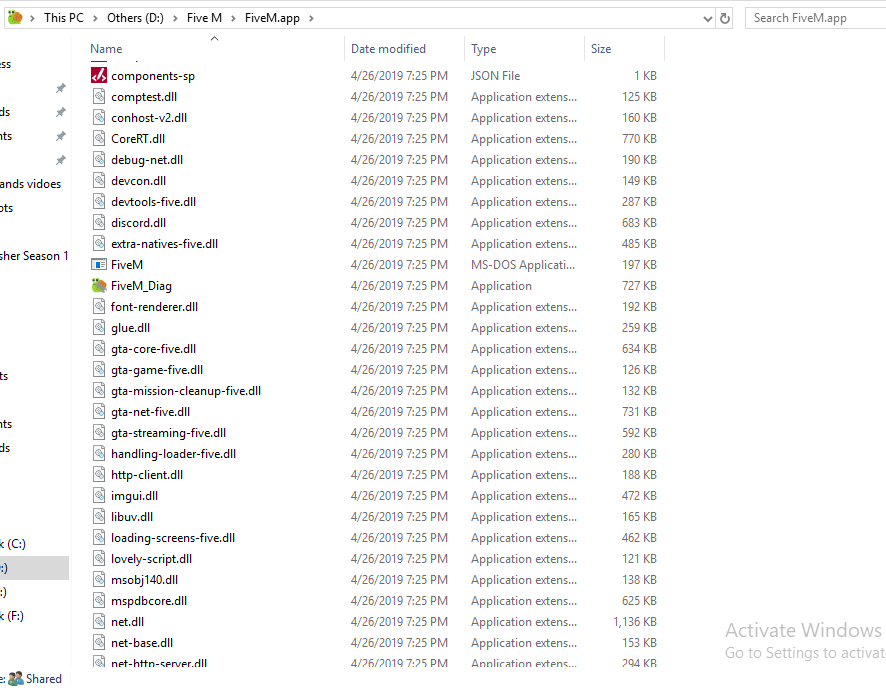This screenshot has height=688, width=886.
Task: Go to This PC via breadcrumb
Action: pyautogui.click(x=64, y=18)
